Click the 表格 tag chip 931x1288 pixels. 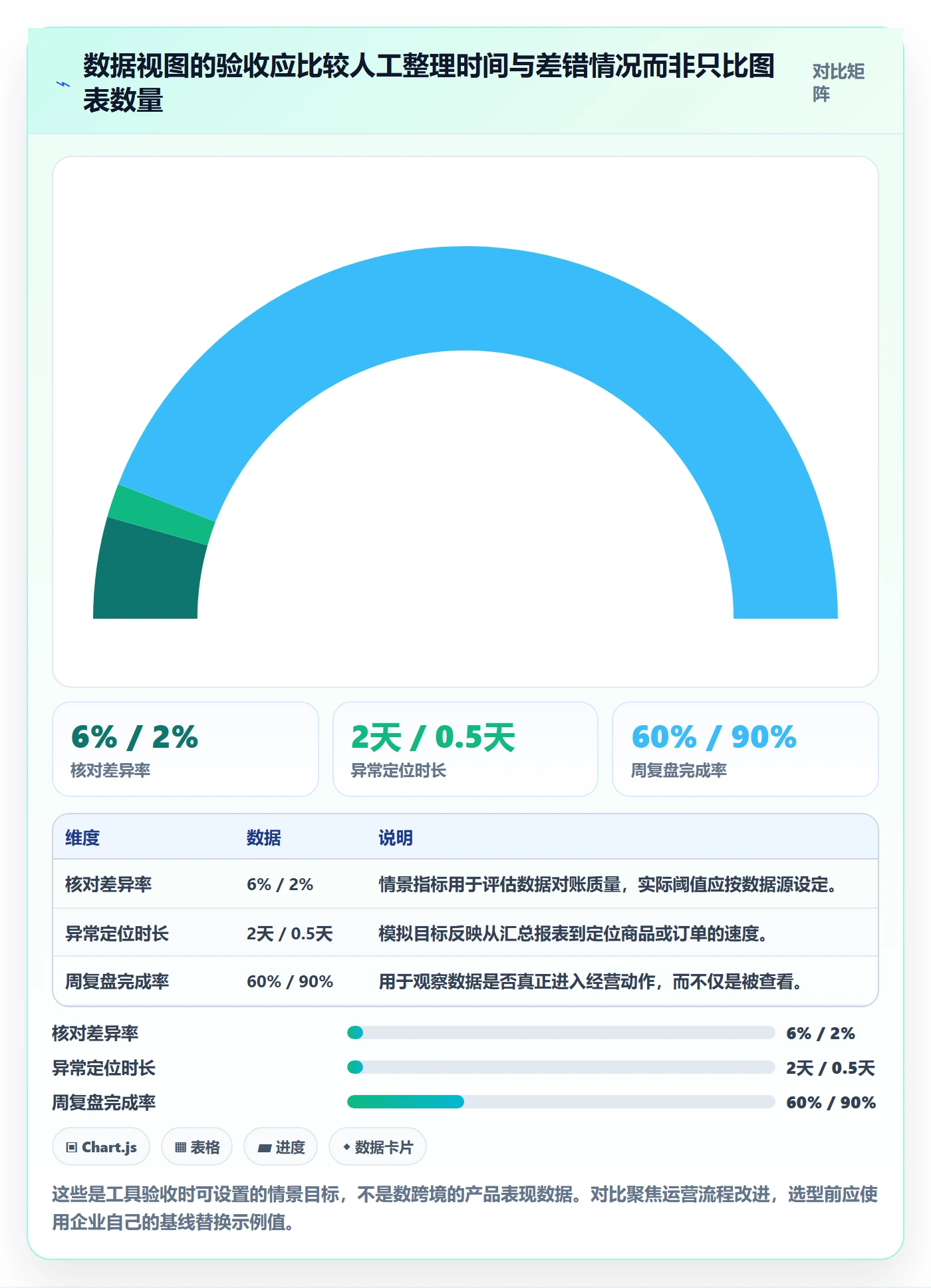[x=197, y=1147]
